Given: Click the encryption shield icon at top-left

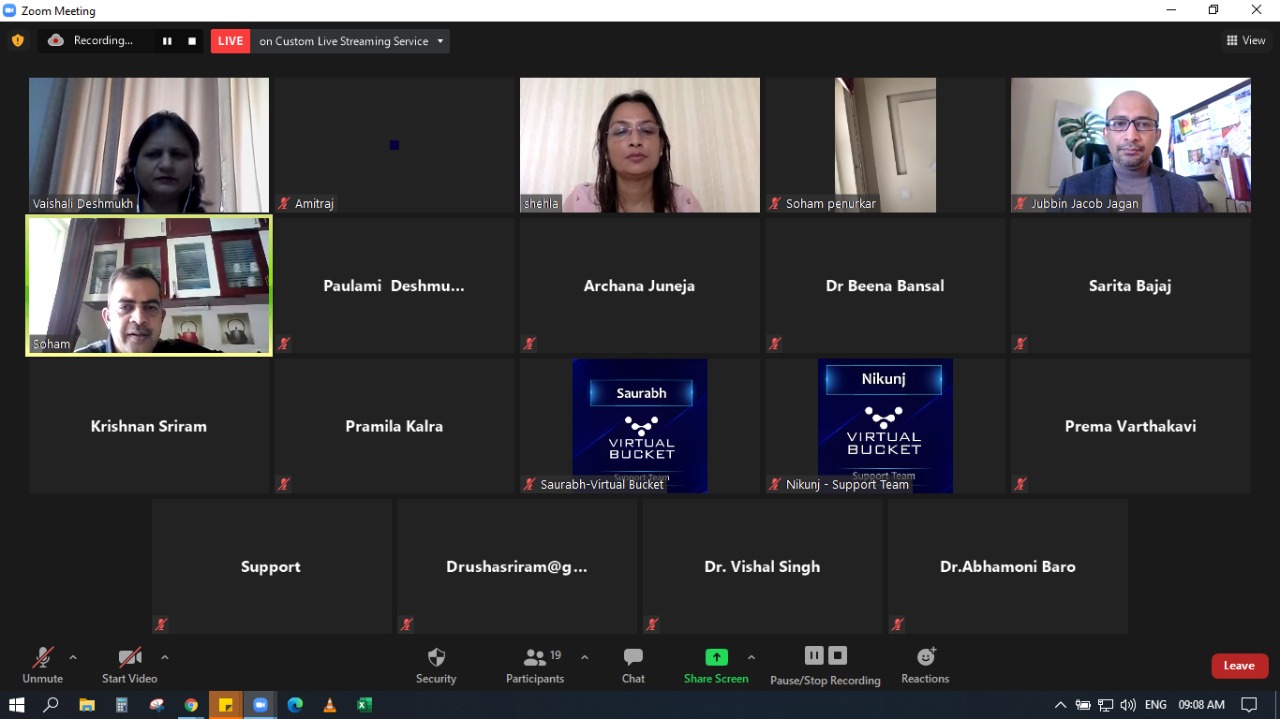Looking at the screenshot, I should tap(17, 41).
